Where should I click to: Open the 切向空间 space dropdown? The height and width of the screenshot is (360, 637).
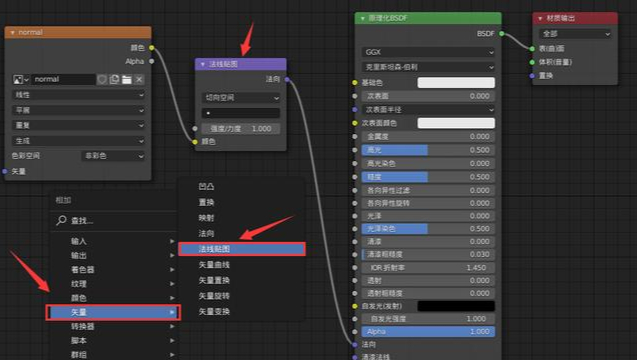click(x=241, y=98)
